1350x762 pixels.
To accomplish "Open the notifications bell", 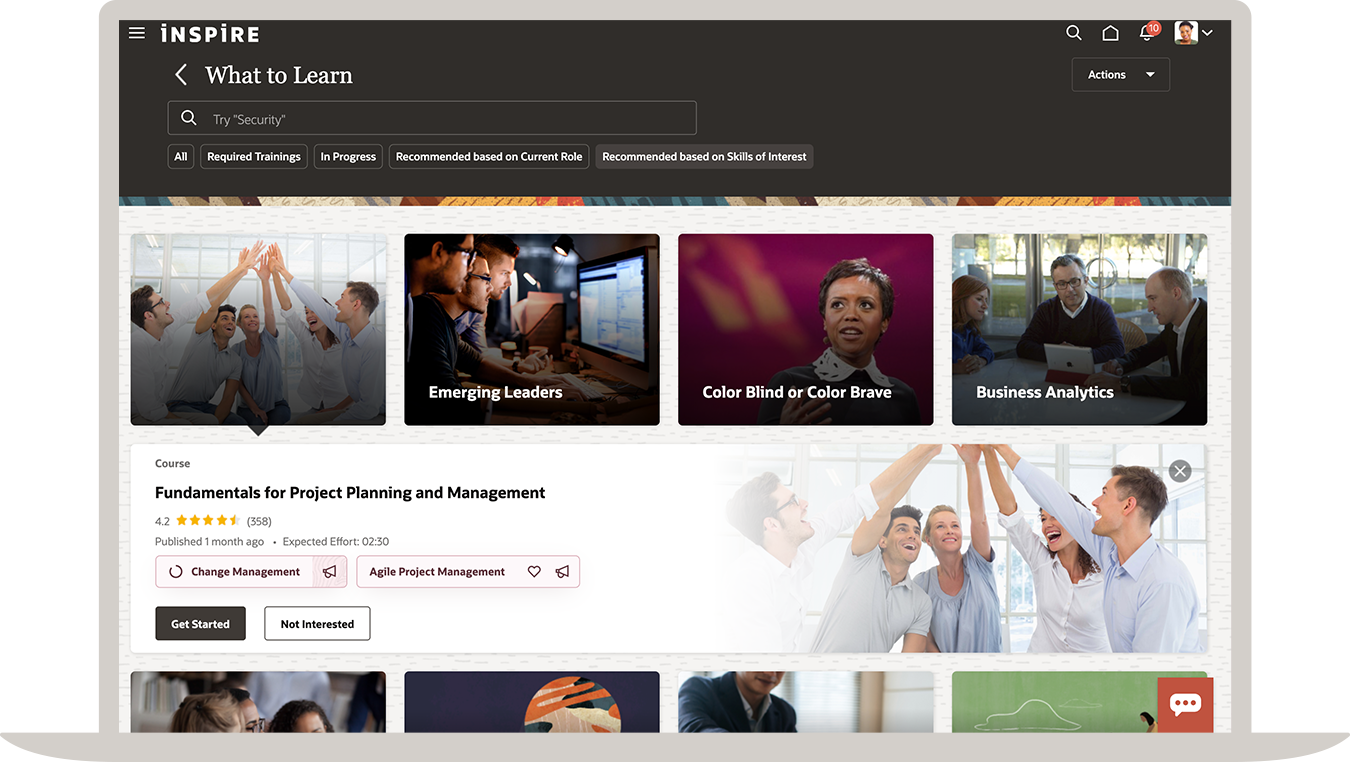I will click(x=1147, y=33).
